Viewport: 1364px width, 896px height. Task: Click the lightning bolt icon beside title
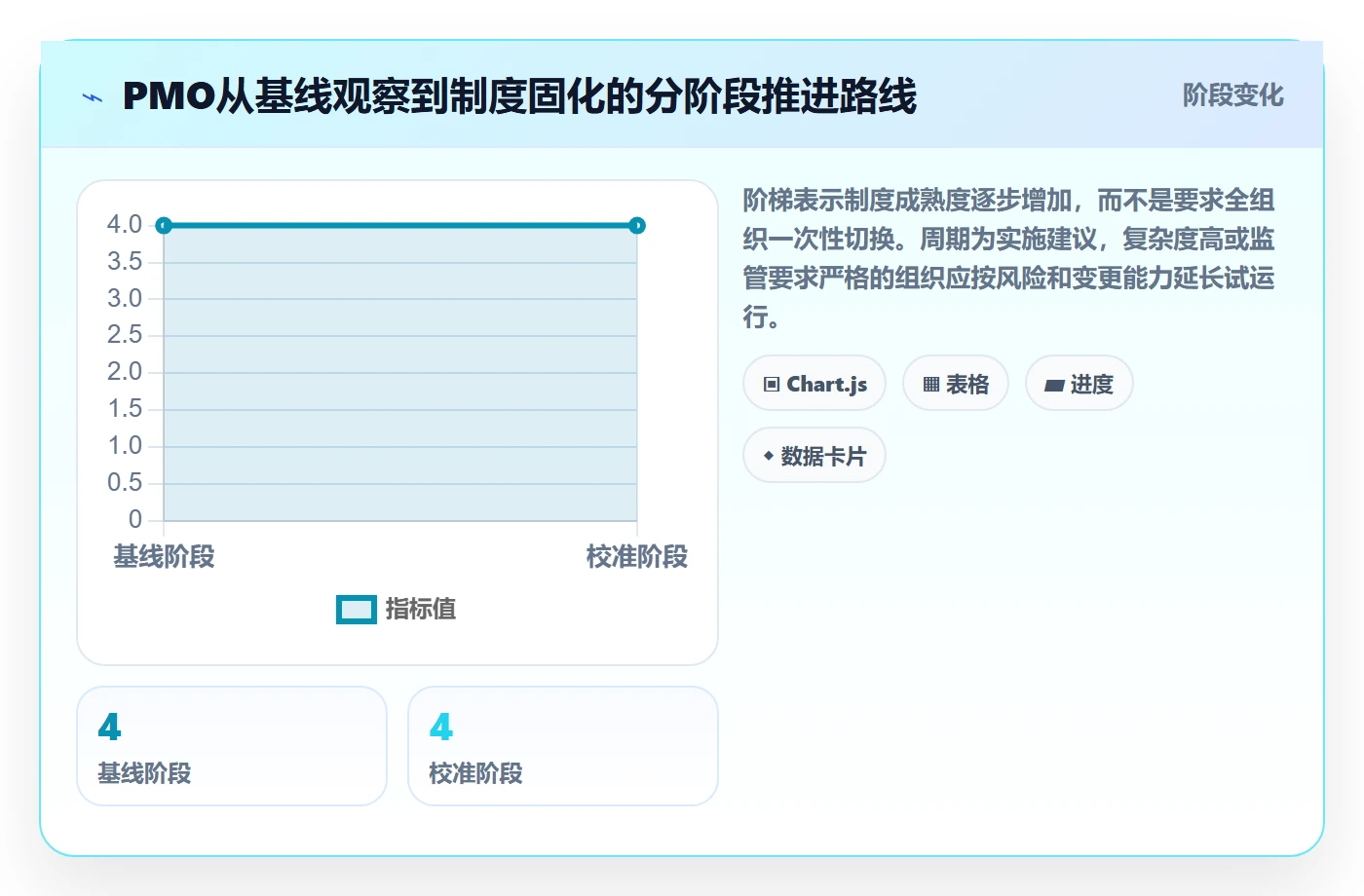93,97
